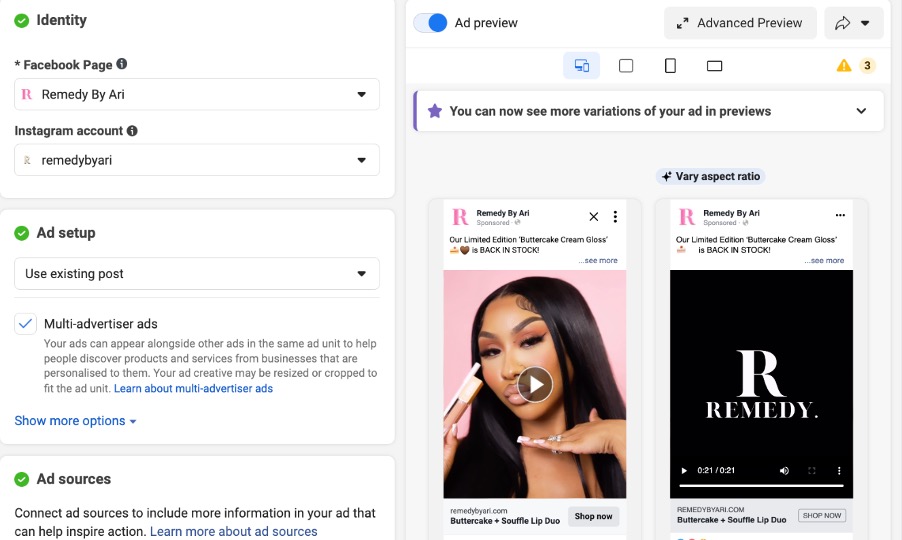Open Learn about multi-advertiser ads link

tap(193, 388)
